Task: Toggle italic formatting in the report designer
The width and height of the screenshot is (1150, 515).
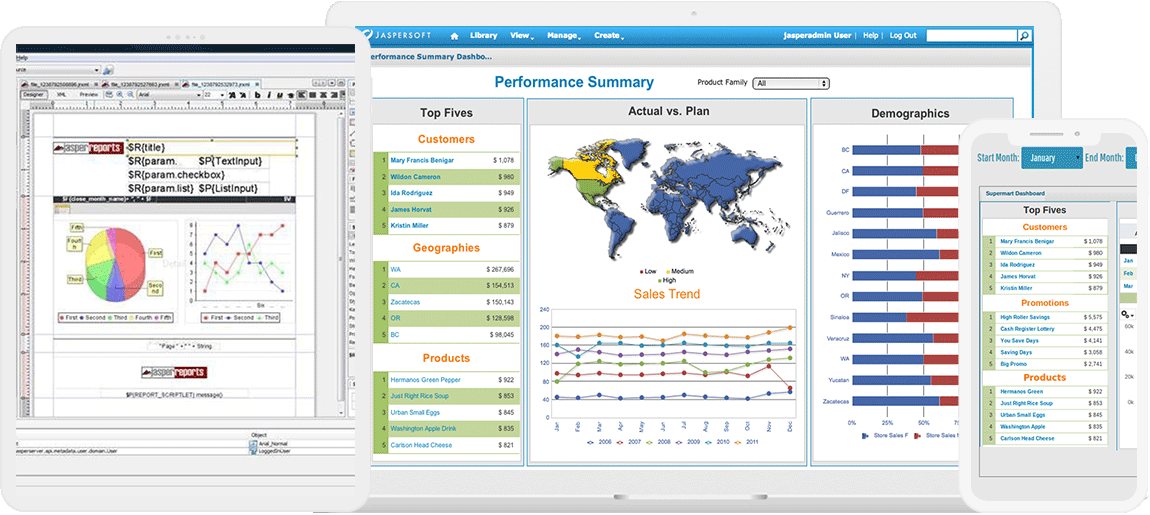Action: point(269,95)
